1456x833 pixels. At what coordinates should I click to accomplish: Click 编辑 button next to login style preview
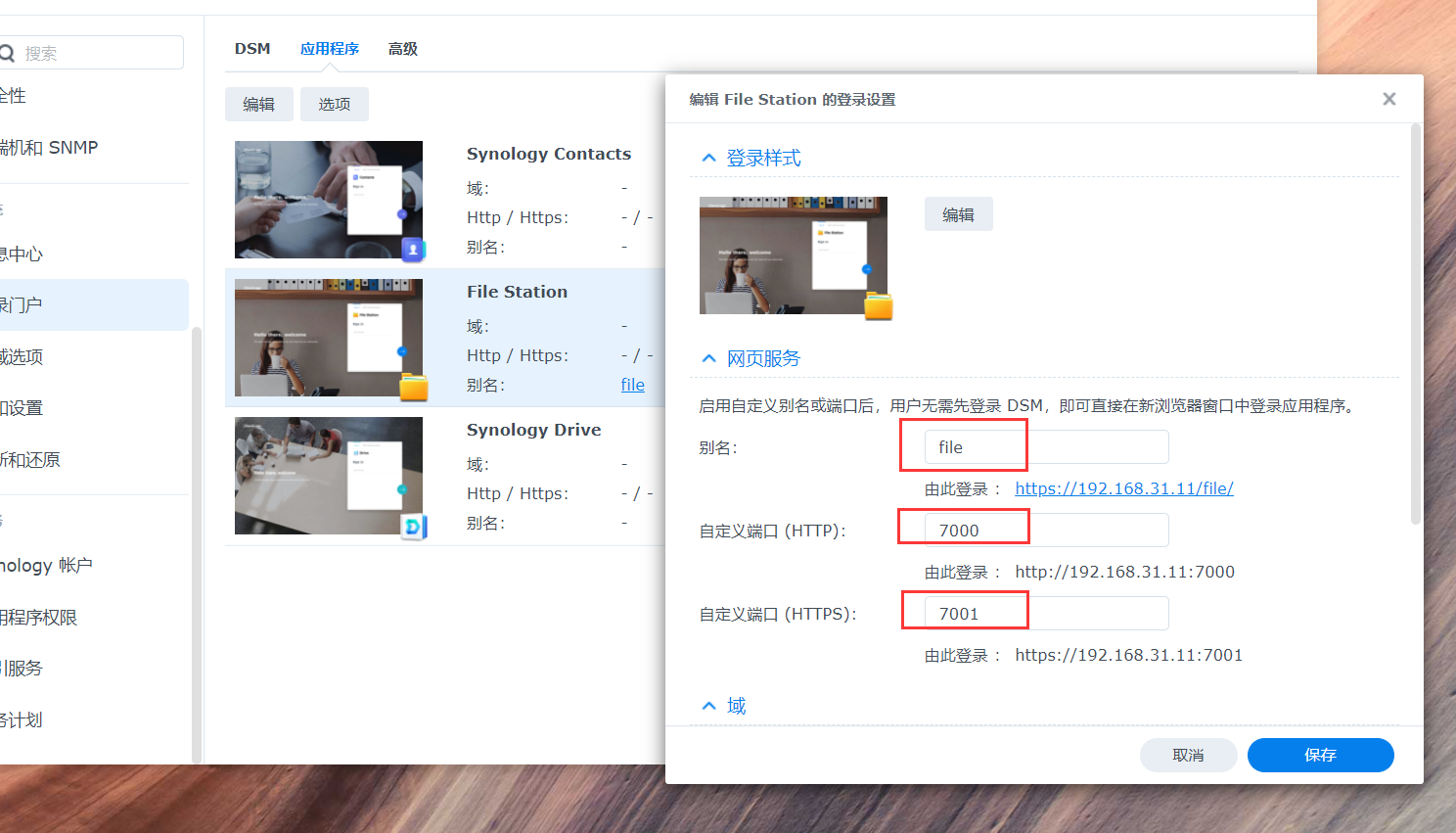click(x=959, y=214)
